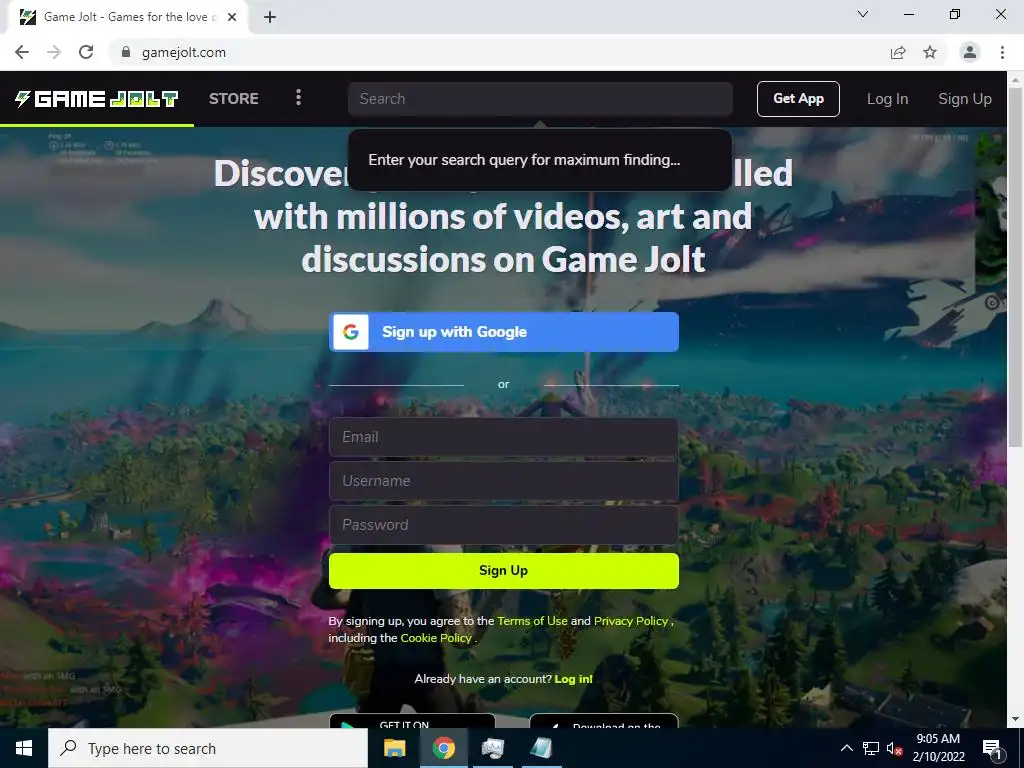The width and height of the screenshot is (1024, 768).
Task: Click the network icon in system tray
Action: pyautogui.click(x=871, y=748)
